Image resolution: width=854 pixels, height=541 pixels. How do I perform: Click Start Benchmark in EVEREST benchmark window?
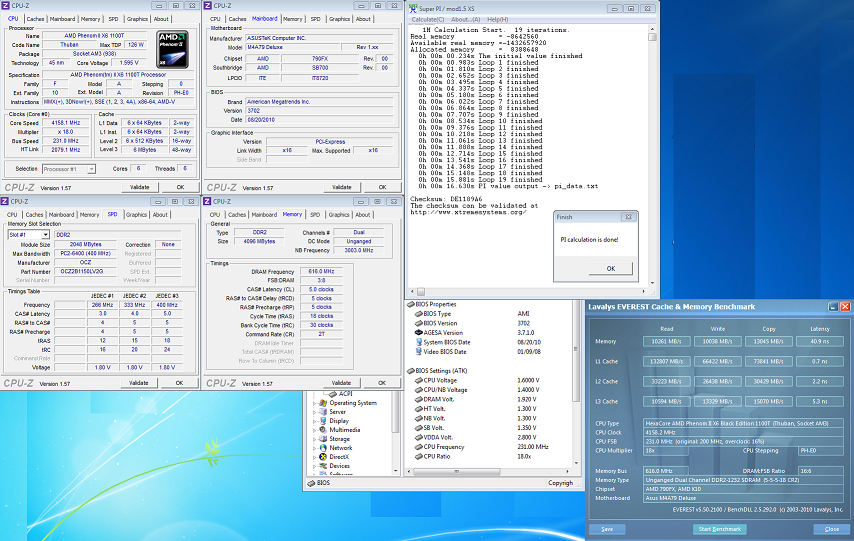[x=719, y=529]
